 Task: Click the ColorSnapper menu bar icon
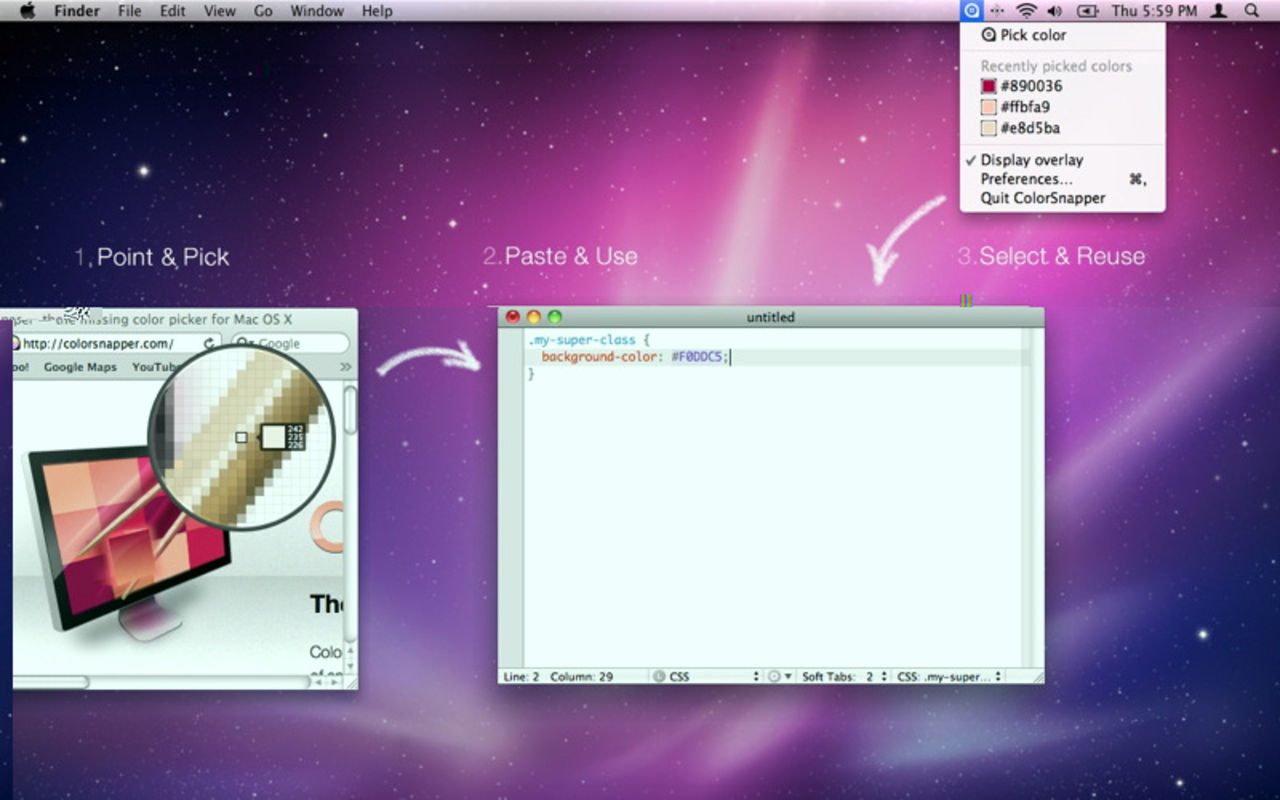(x=971, y=11)
